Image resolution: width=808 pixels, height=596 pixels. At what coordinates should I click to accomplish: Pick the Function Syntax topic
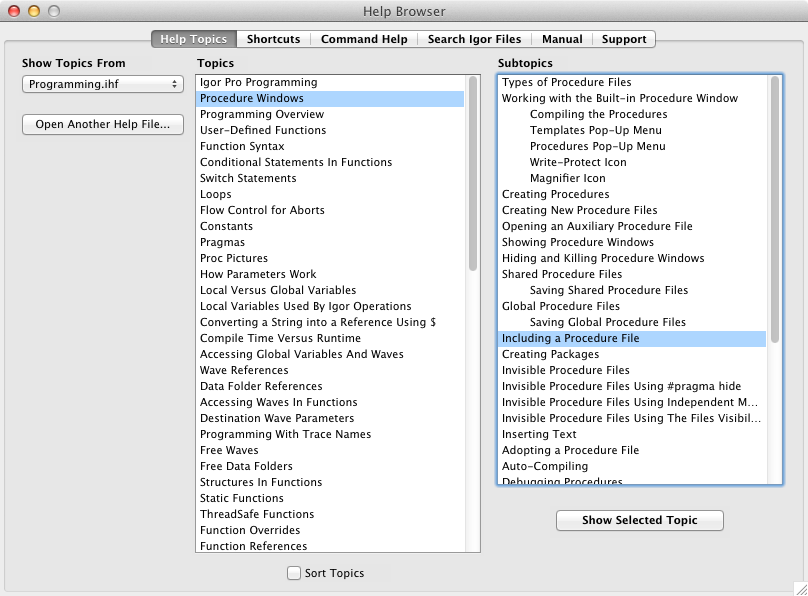point(330,146)
